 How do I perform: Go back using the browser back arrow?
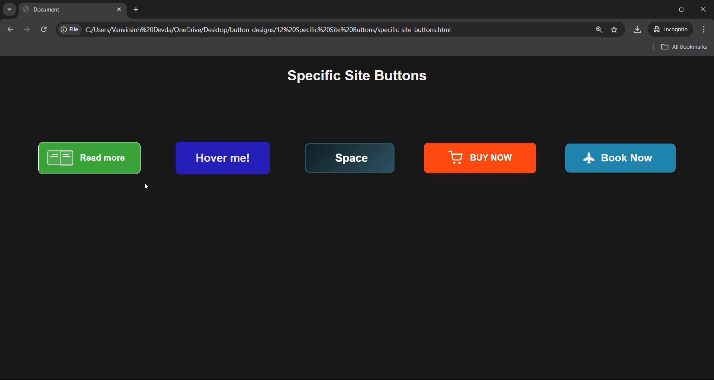tap(10, 29)
